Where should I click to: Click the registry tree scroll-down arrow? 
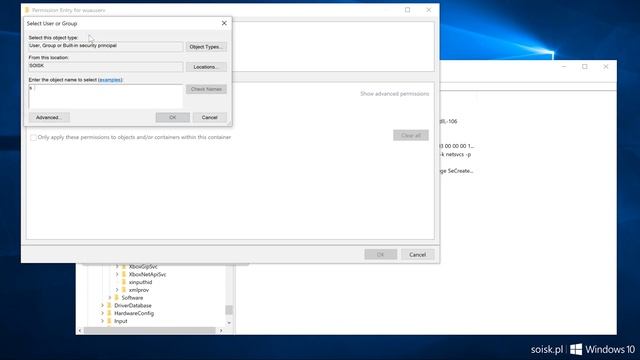(229, 323)
